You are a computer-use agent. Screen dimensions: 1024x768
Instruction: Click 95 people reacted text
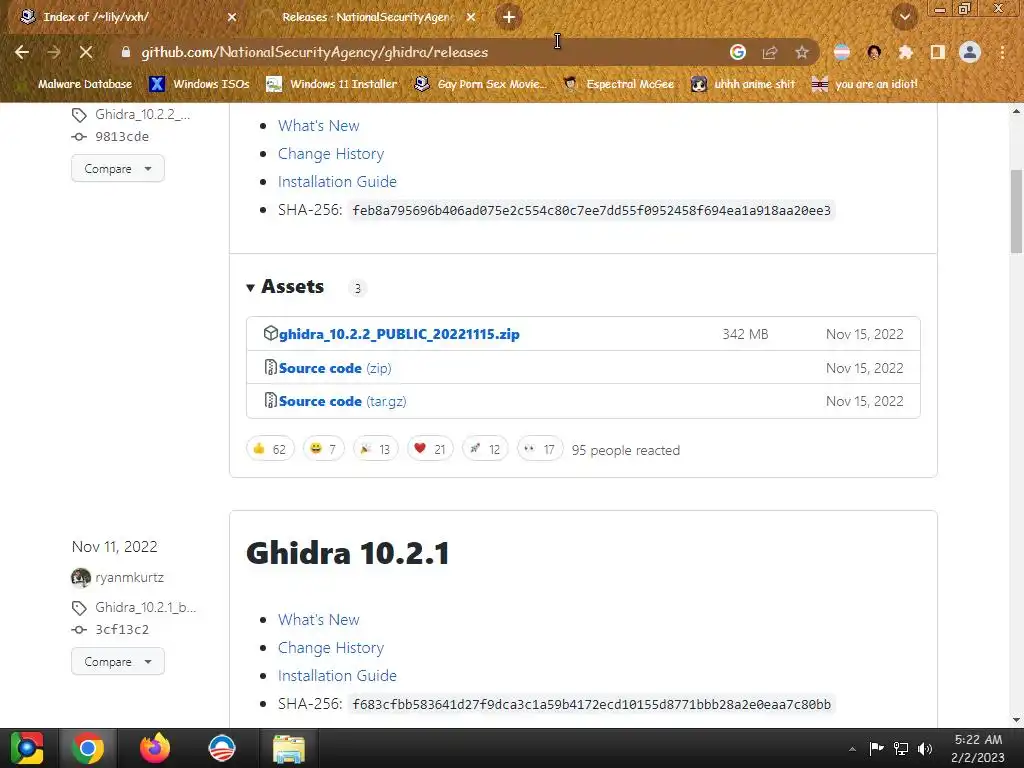pos(626,450)
